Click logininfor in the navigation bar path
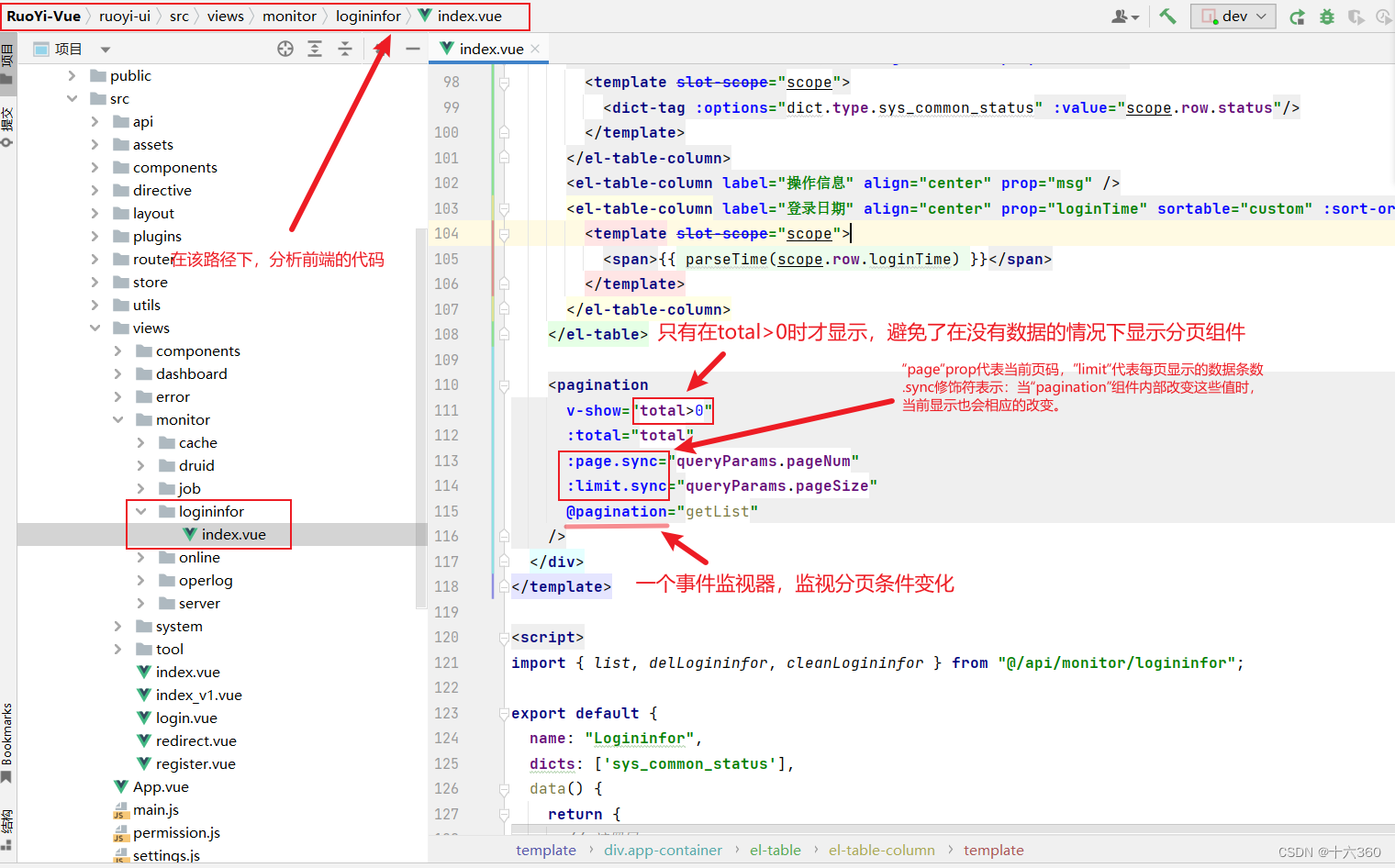Viewport: 1395px width, 868px height. point(368,16)
